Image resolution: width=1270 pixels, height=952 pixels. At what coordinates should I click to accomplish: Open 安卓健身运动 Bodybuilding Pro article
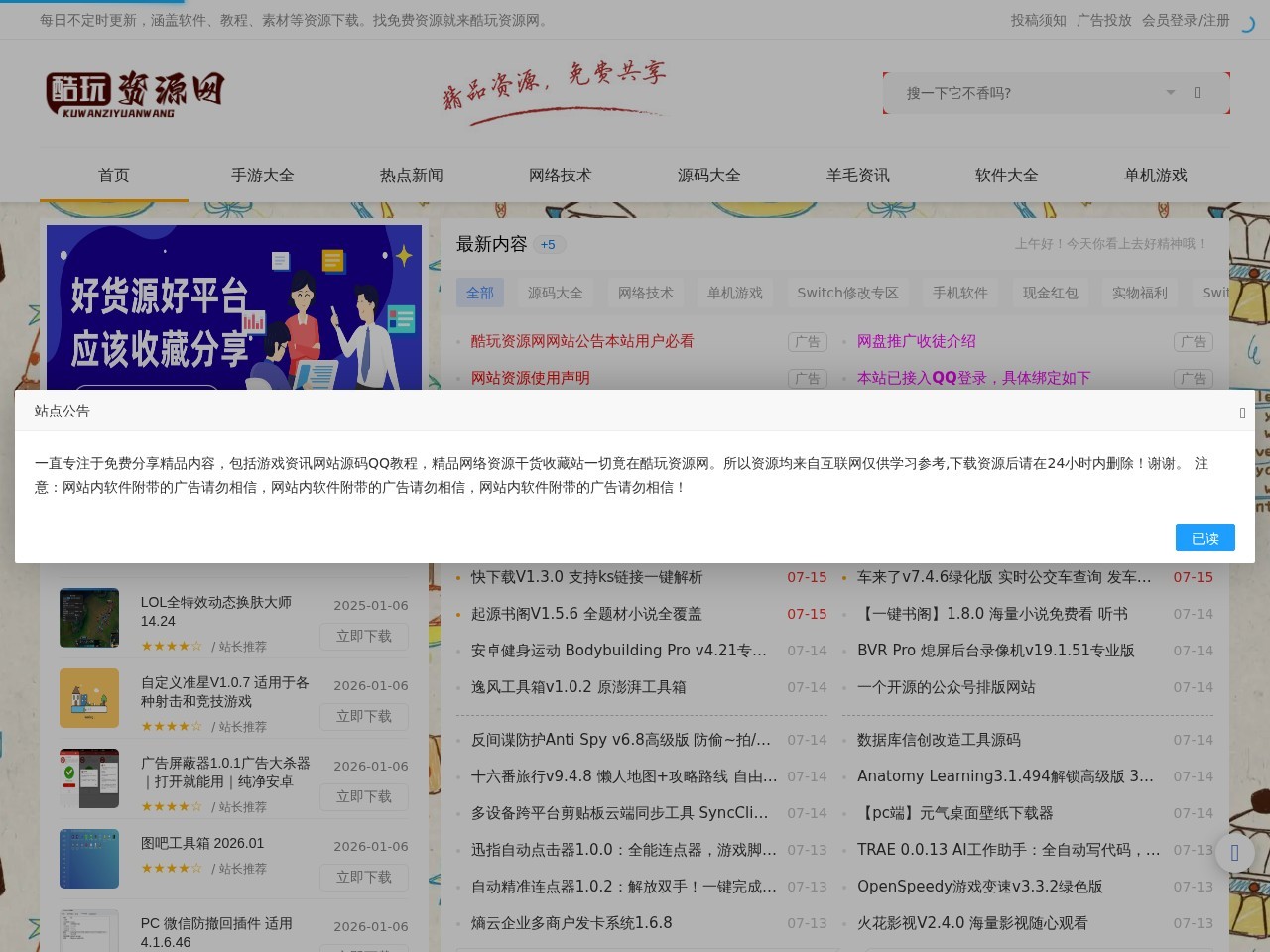[x=619, y=651]
